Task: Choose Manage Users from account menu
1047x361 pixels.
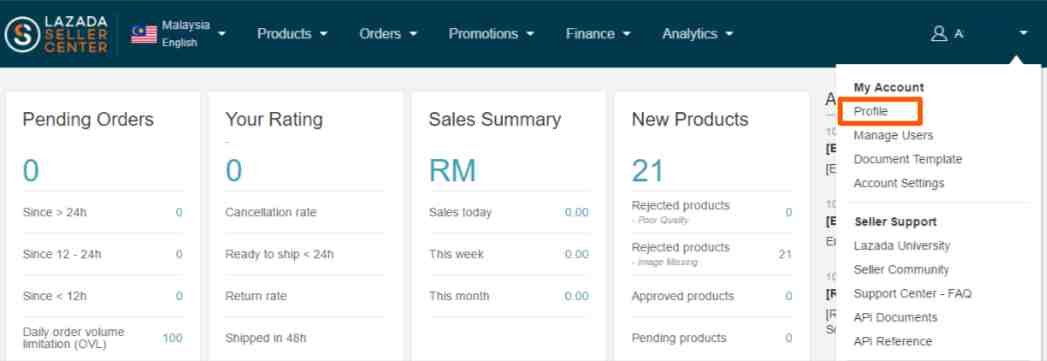Action: 893,135
